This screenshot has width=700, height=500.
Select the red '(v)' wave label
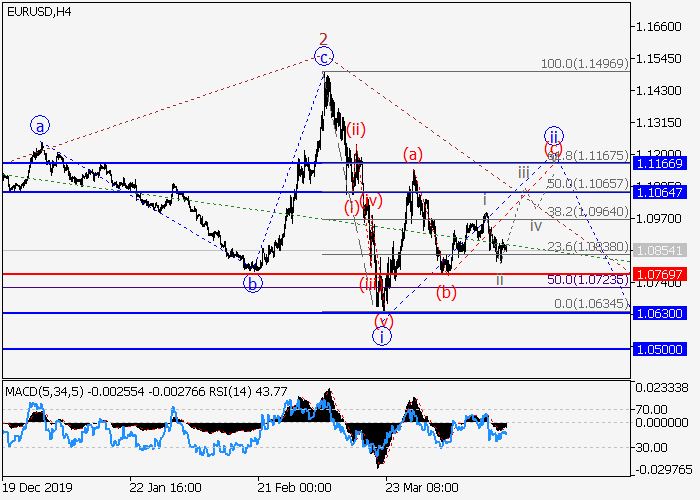(383, 319)
